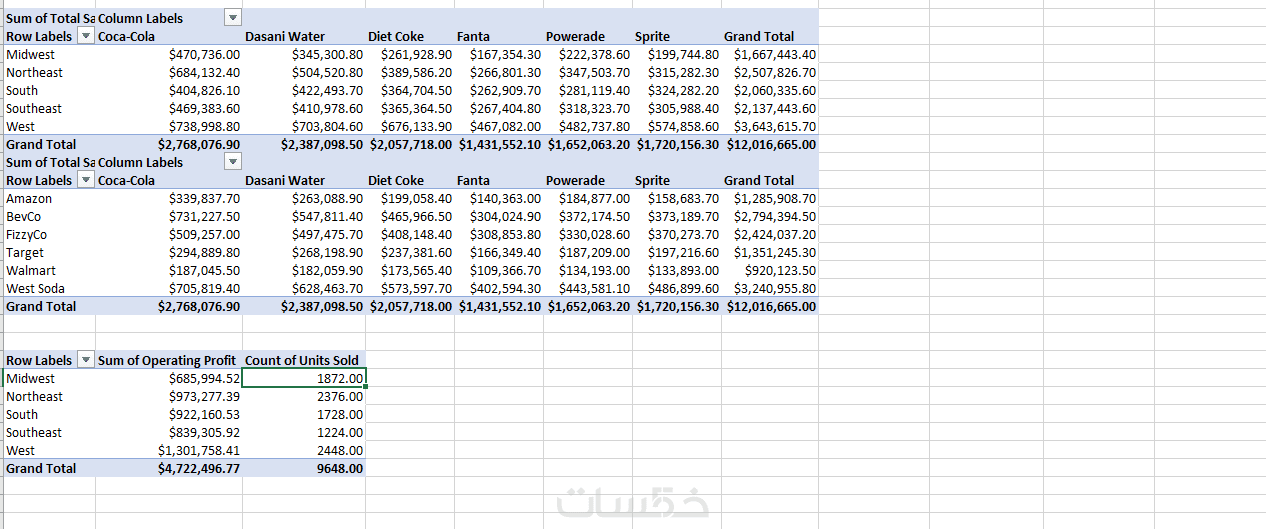
Task: Open Row Labels filter above the Midwest sales row
Action: (85, 37)
